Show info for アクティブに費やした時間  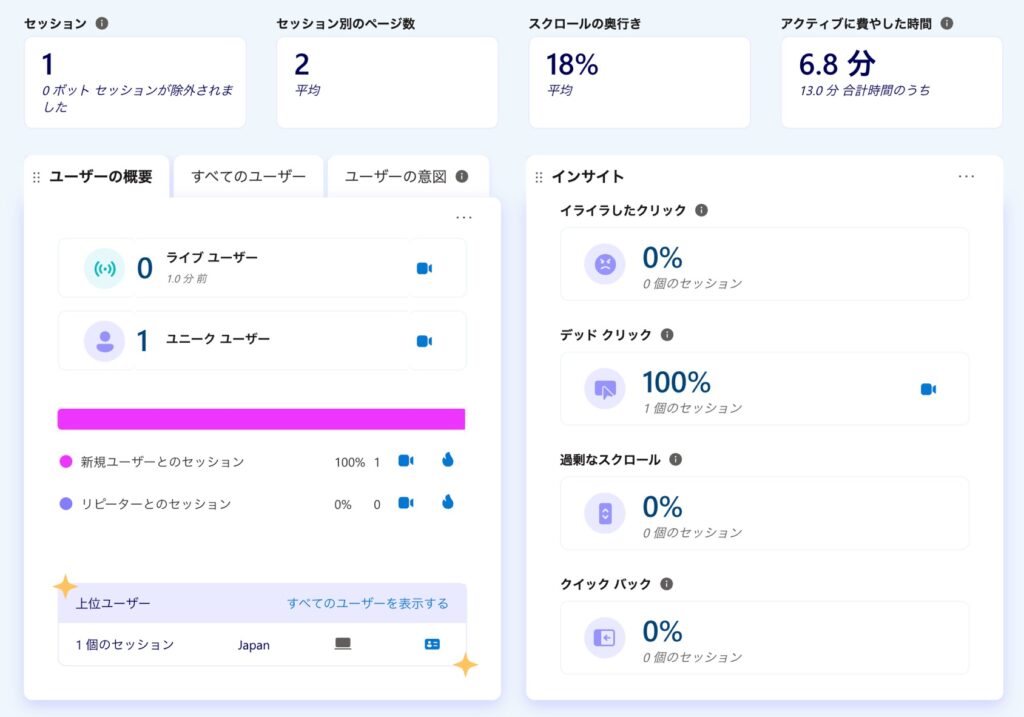click(947, 23)
